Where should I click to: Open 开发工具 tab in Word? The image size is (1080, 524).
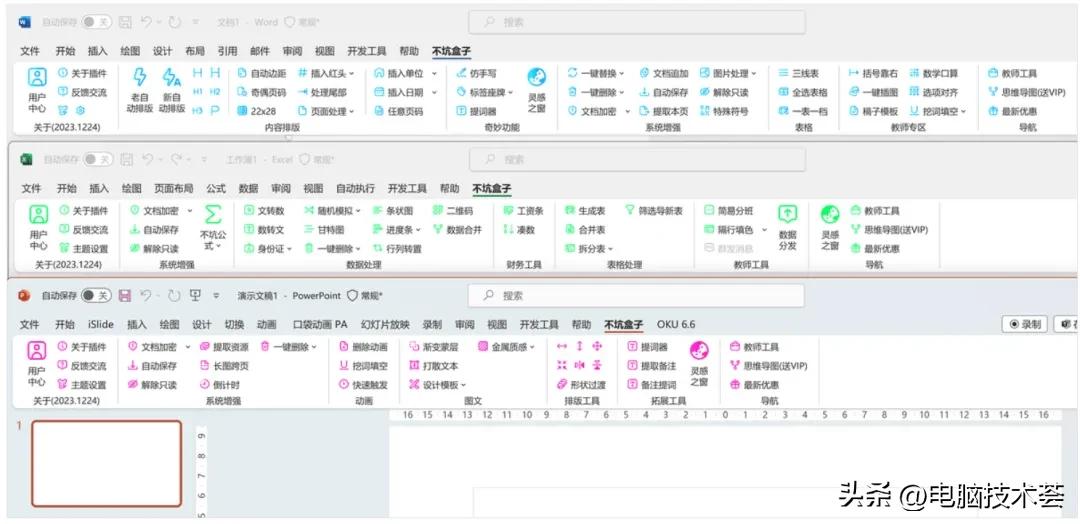pos(366,51)
